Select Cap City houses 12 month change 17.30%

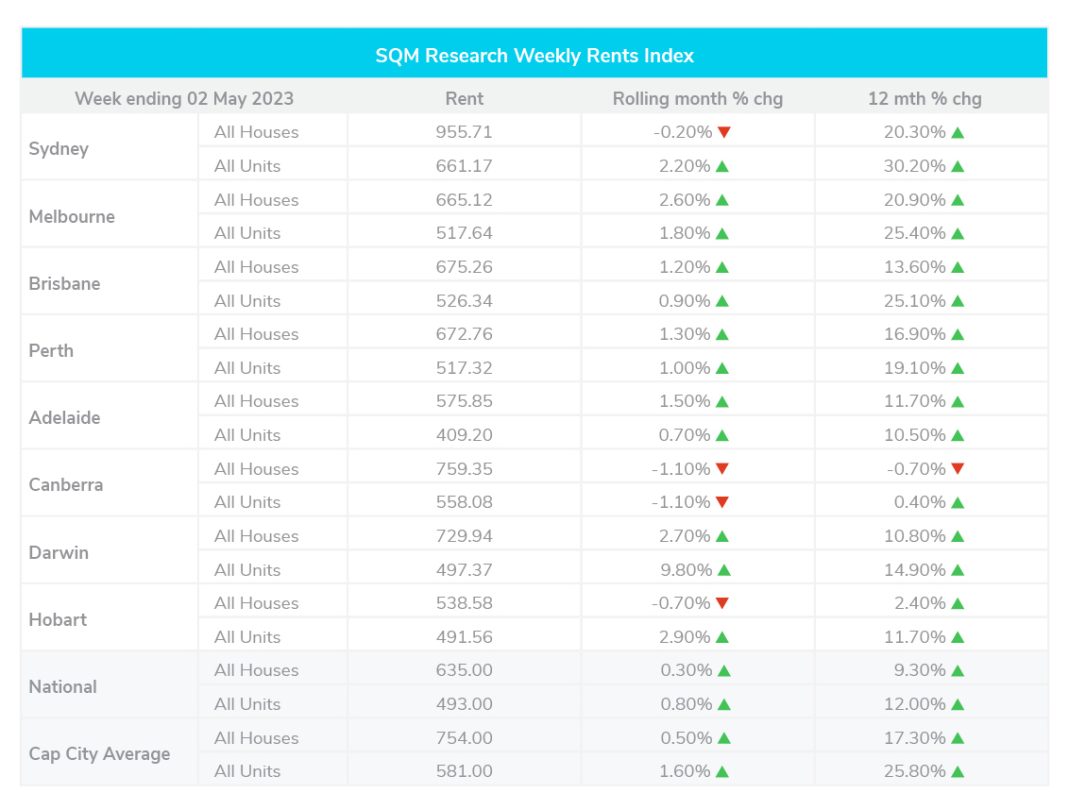[914, 738]
